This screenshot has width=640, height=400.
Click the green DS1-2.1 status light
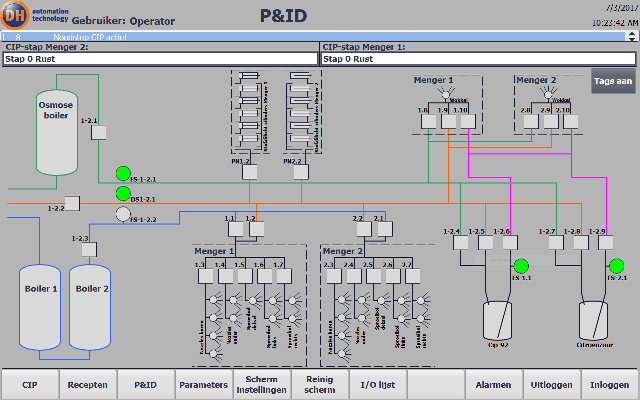tap(122, 192)
